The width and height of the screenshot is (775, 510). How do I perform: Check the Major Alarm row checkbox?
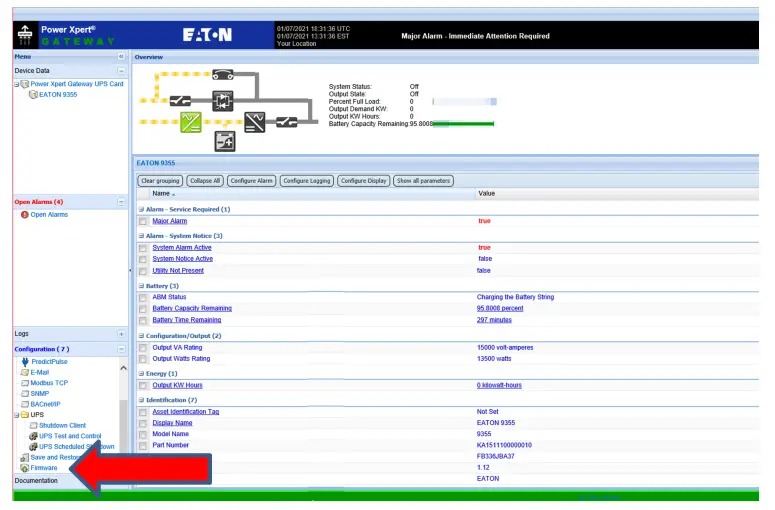(143, 221)
